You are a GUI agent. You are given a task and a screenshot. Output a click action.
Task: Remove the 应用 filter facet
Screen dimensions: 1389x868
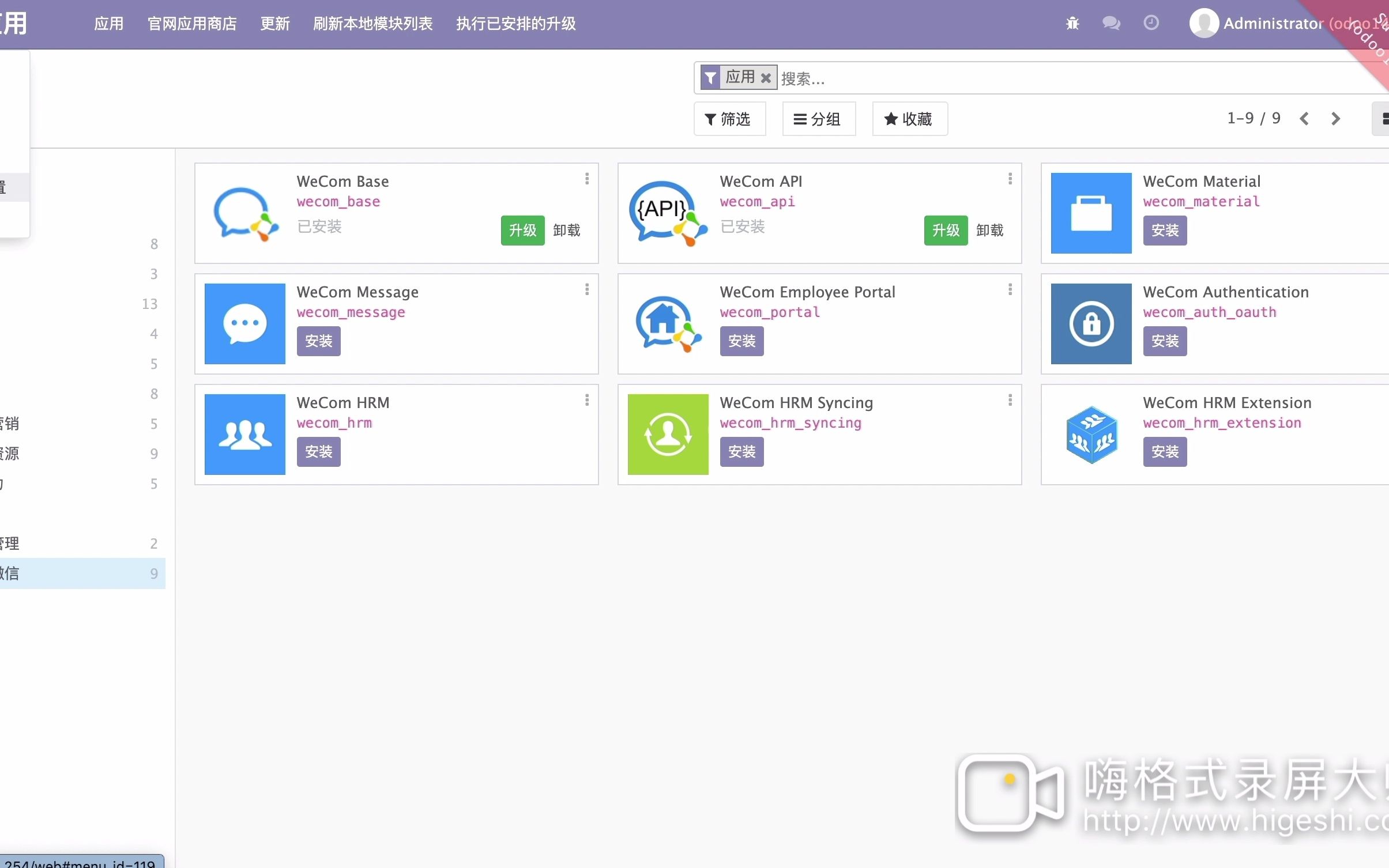click(x=766, y=78)
